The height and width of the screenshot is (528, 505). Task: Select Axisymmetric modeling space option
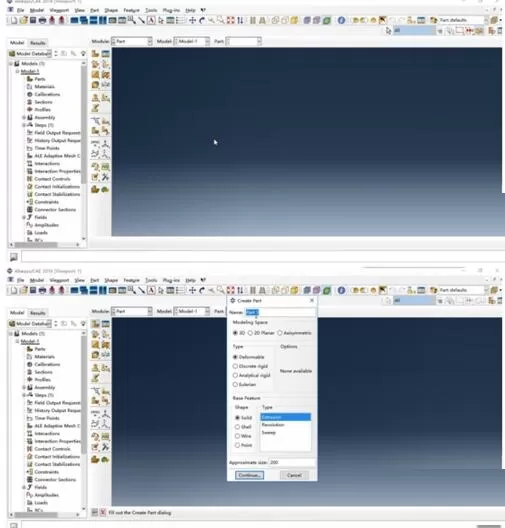(280, 333)
